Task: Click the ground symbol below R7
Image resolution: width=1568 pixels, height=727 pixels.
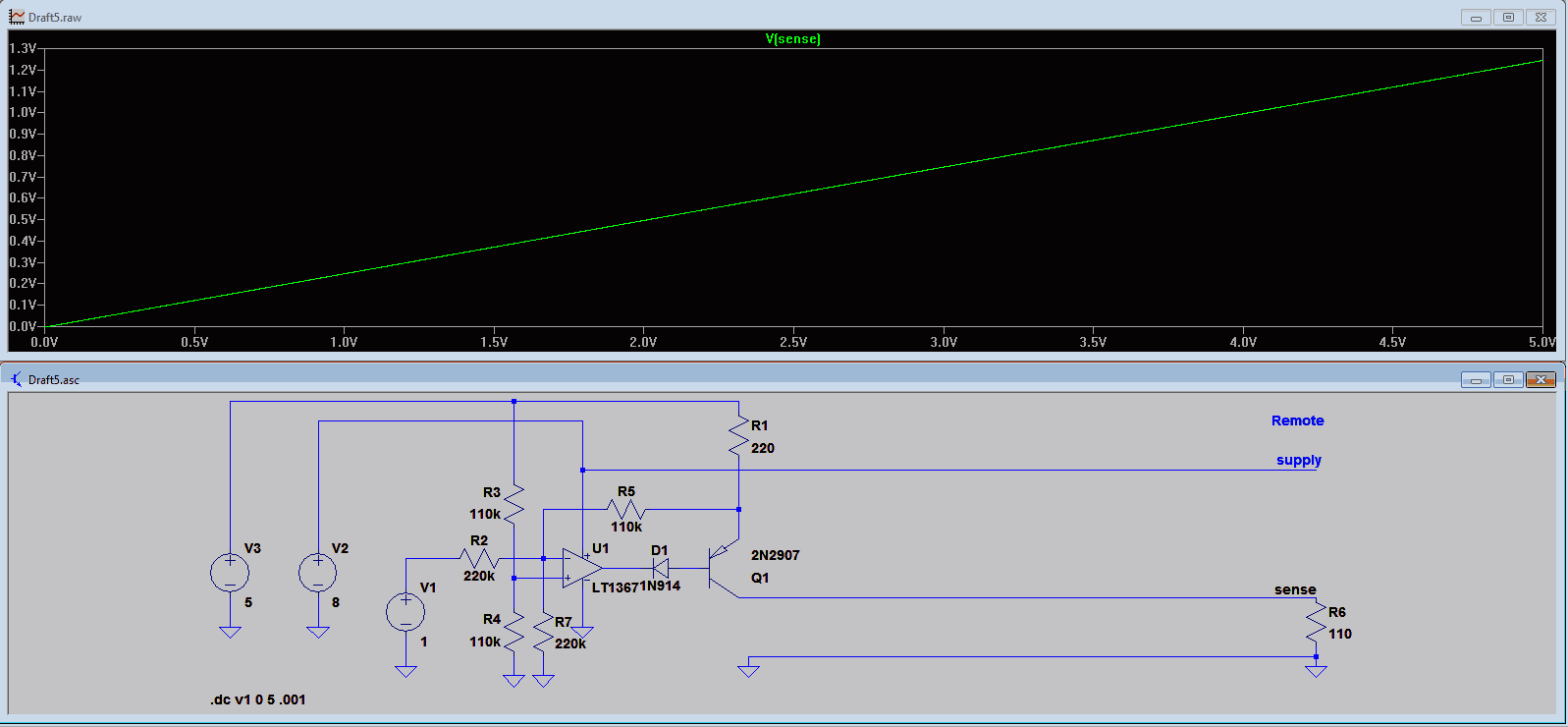Action: point(543,682)
